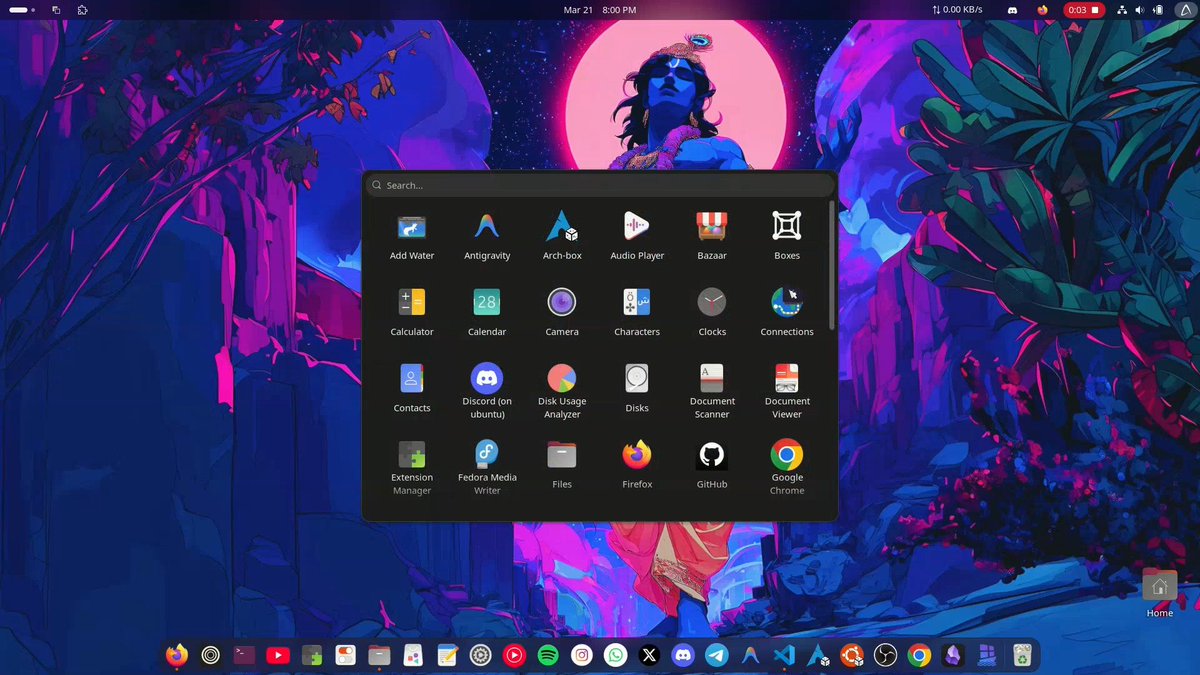This screenshot has height=675, width=1200.
Task: Open the wired network status icon
Action: pyautogui.click(x=1122, y=10)
